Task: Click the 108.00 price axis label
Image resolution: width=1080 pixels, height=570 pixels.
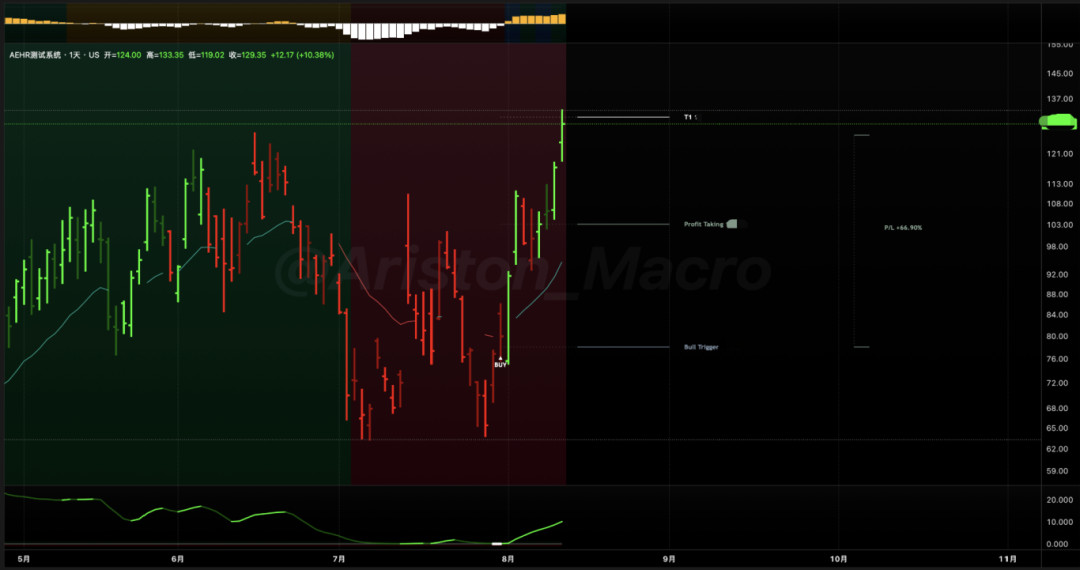Action: coord(1061,204)
